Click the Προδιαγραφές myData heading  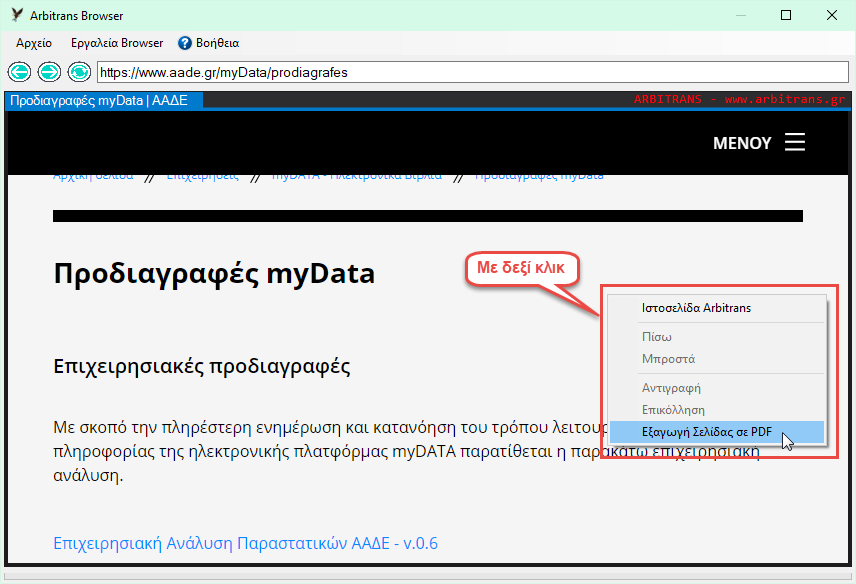click(x=214, y=273)
